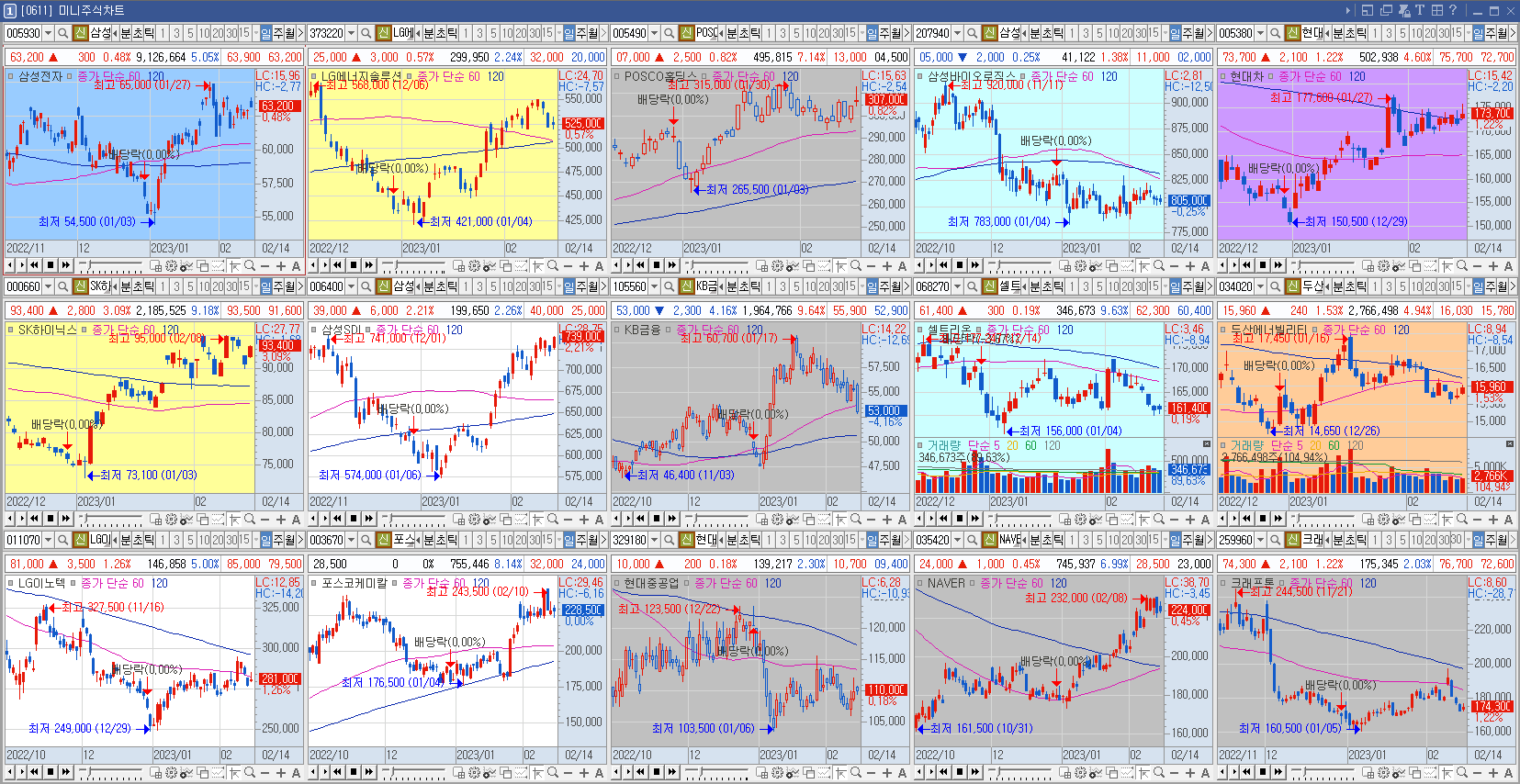The image size is (1520, 784).
Task: Adjust zoom slider under Samsung Electronics chart
Action: 90,264
